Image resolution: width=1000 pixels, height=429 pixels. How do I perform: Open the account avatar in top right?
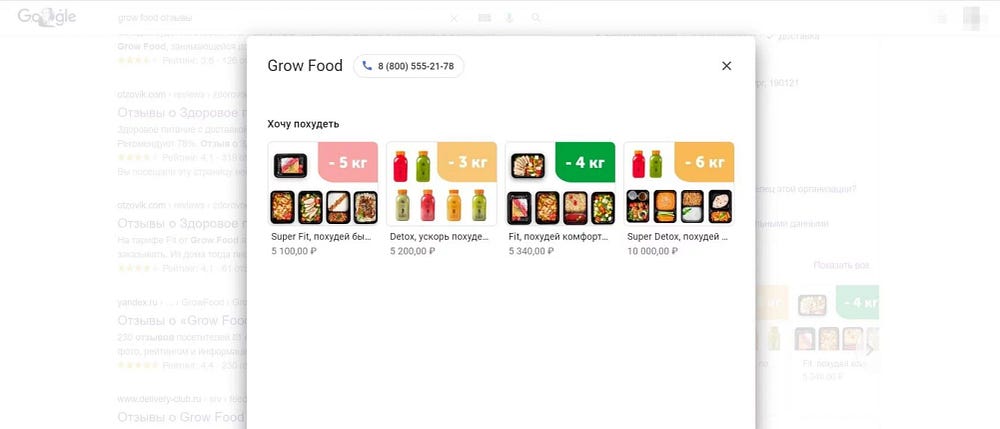973,18
